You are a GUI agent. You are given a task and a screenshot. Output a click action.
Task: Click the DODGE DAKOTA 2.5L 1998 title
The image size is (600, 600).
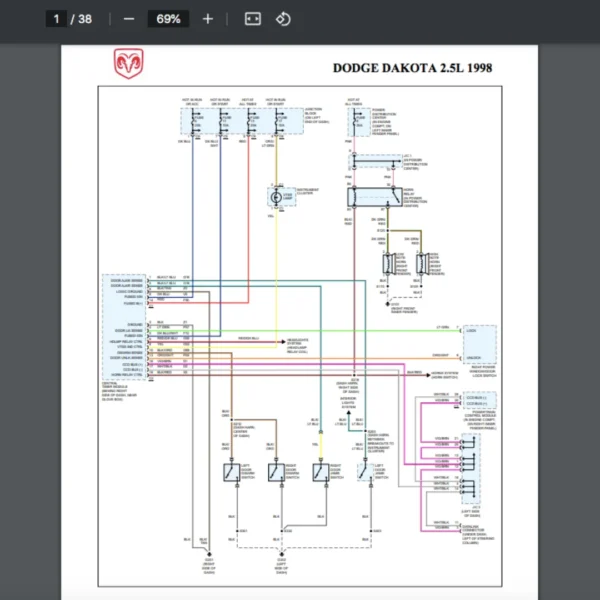411,68
